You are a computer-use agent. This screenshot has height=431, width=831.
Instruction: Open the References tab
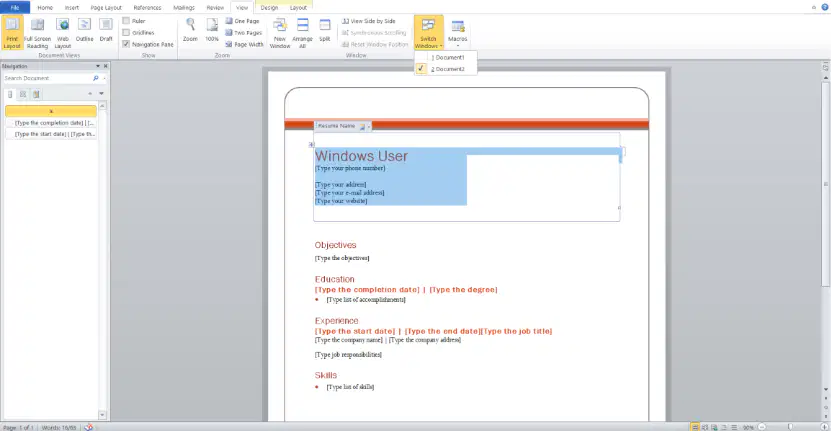click(x=147, y=7)
